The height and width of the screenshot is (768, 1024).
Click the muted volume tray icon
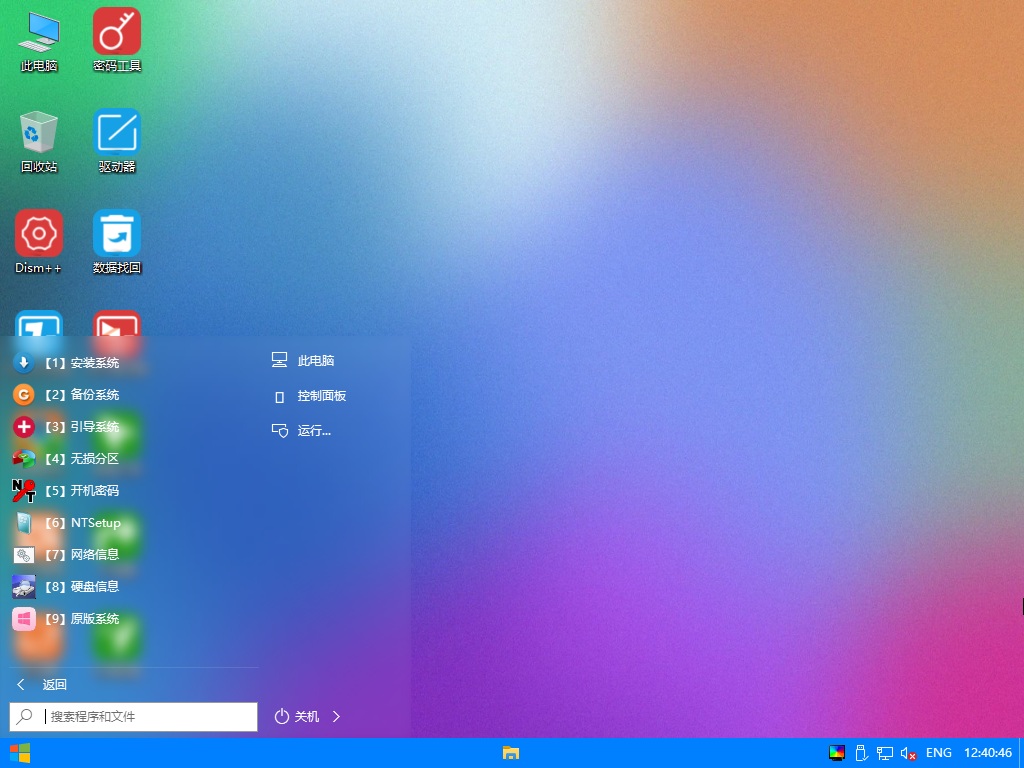pos(909,753)
